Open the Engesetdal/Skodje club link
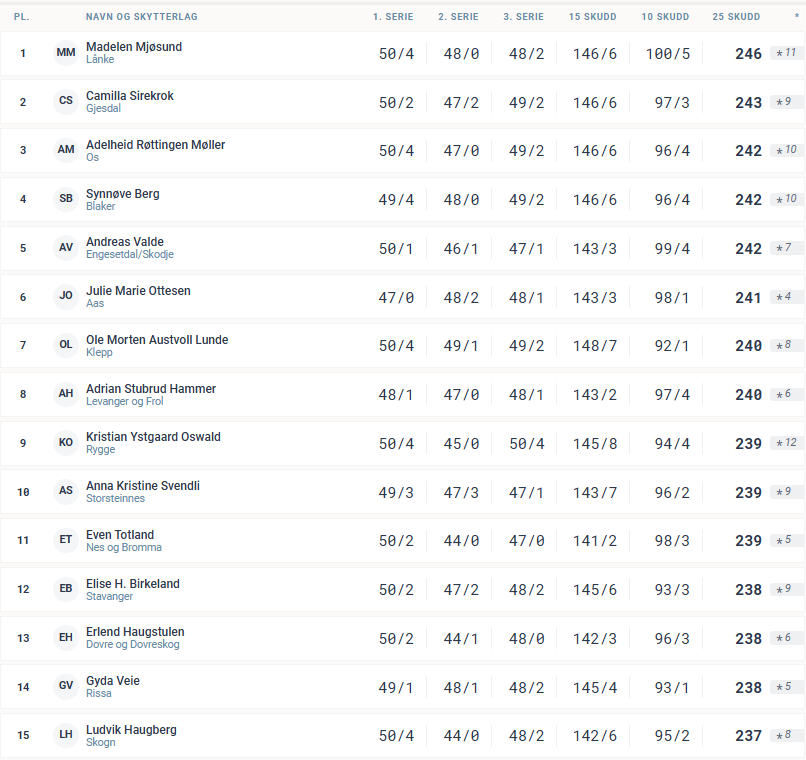 (130, 255)
